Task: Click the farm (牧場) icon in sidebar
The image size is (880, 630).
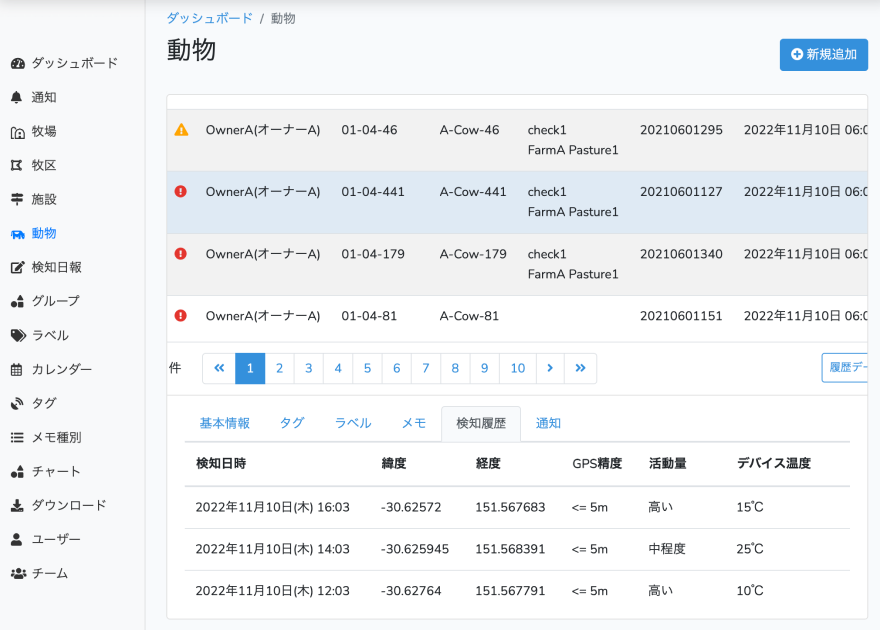Action: tap(17, 131)
